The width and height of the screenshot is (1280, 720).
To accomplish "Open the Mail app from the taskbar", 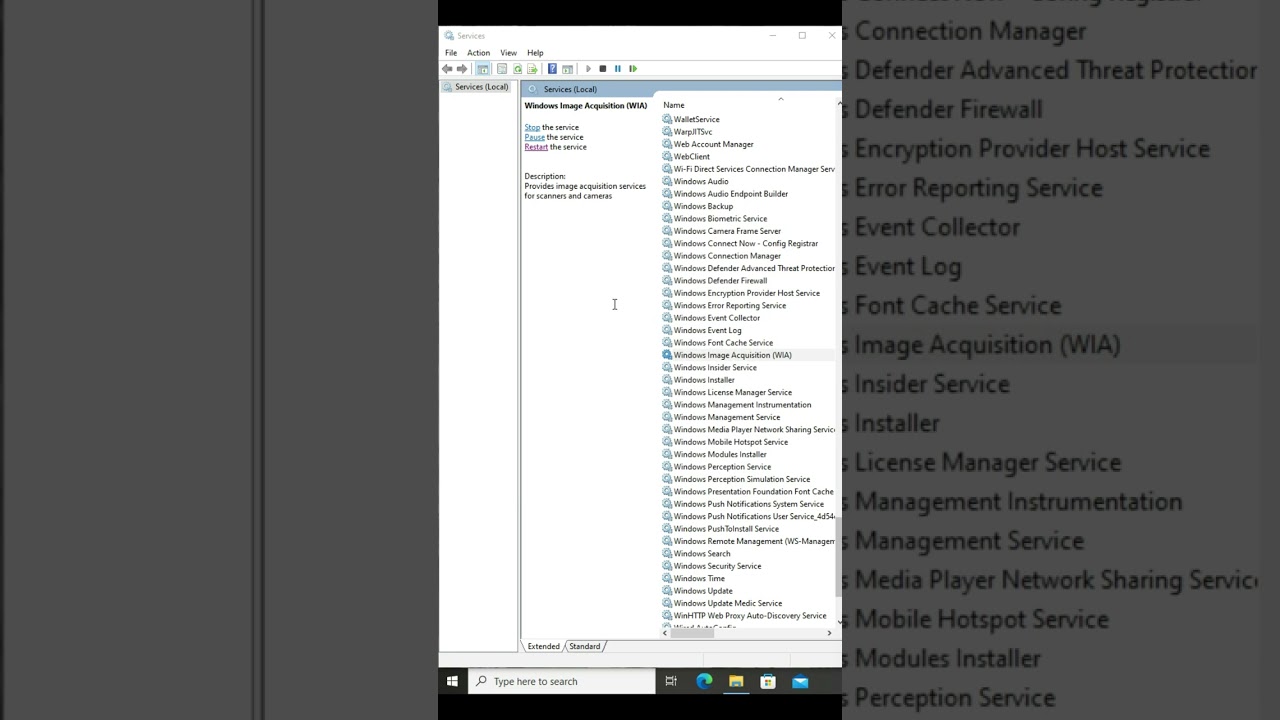I will click(800, 681).
